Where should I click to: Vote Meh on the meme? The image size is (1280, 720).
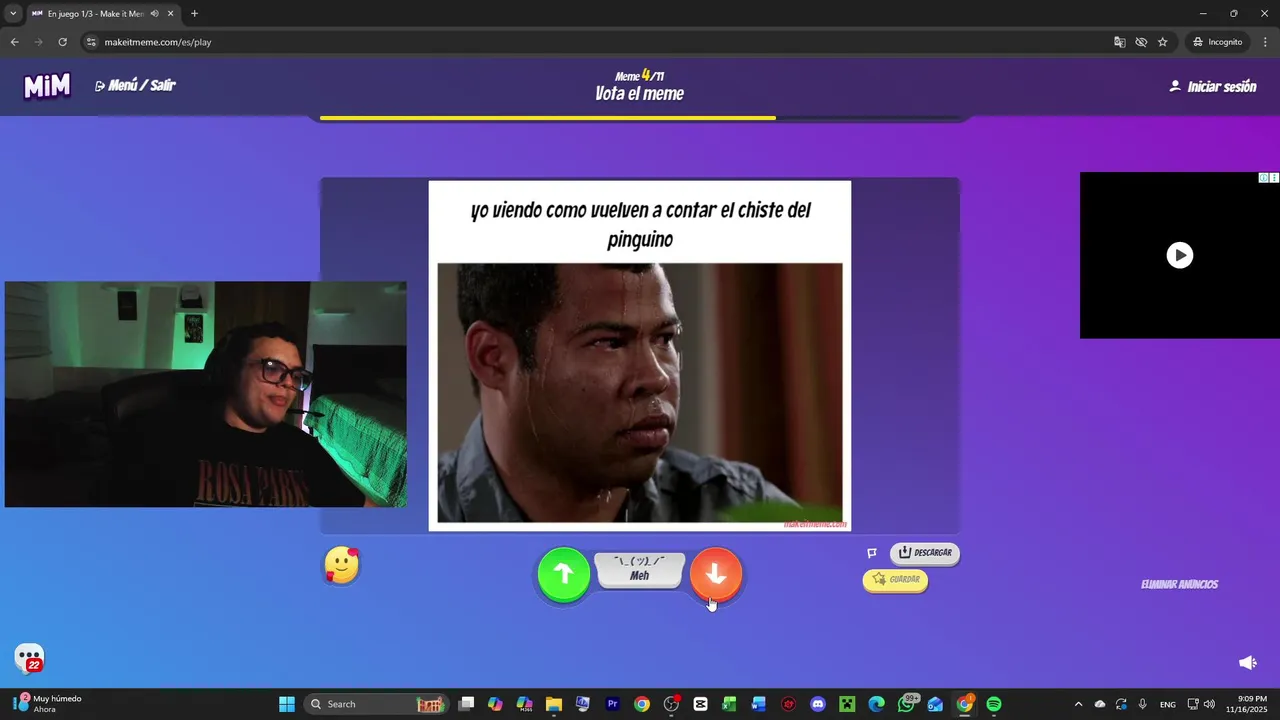[640, 570]
